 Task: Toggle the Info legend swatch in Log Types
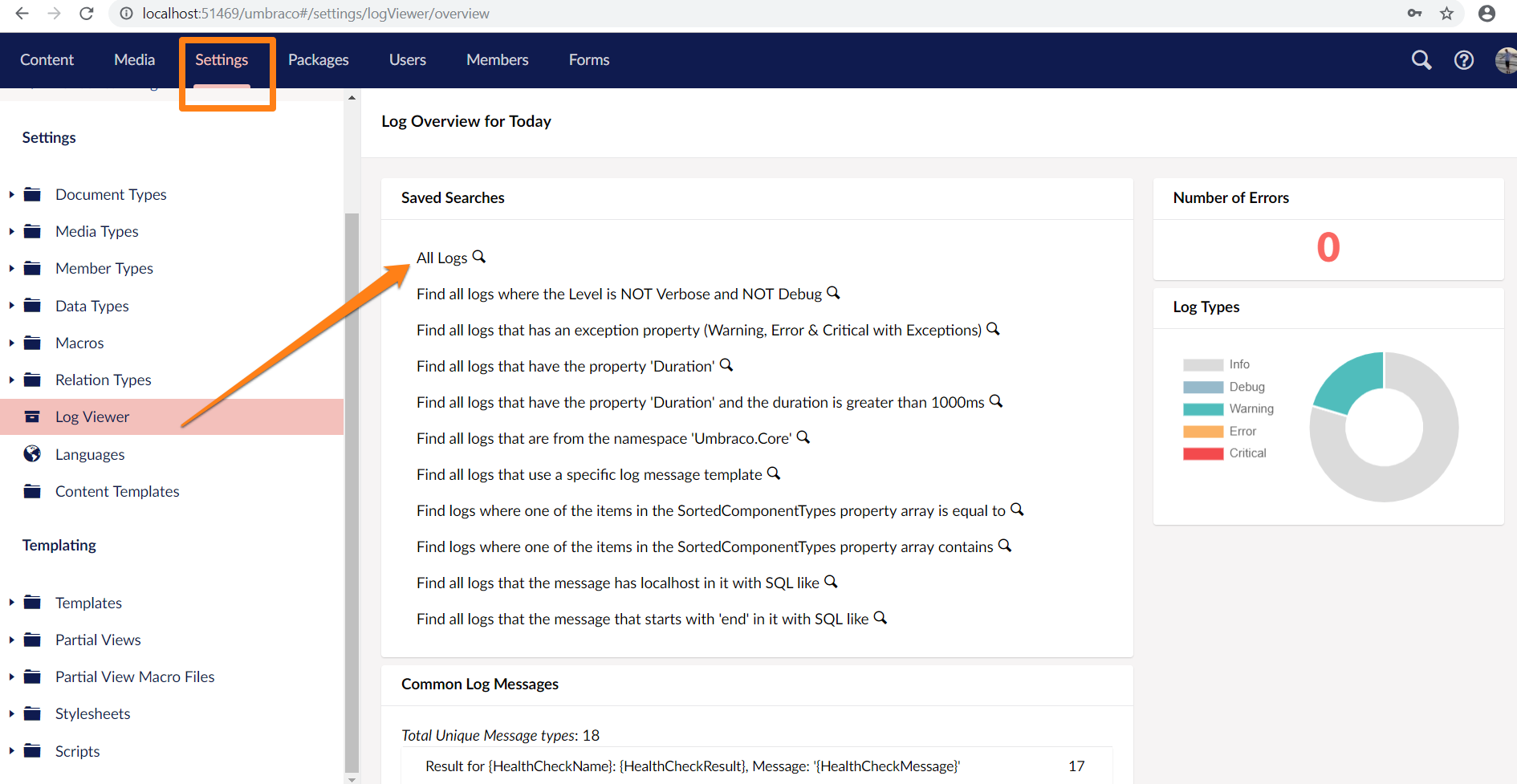1203,364
